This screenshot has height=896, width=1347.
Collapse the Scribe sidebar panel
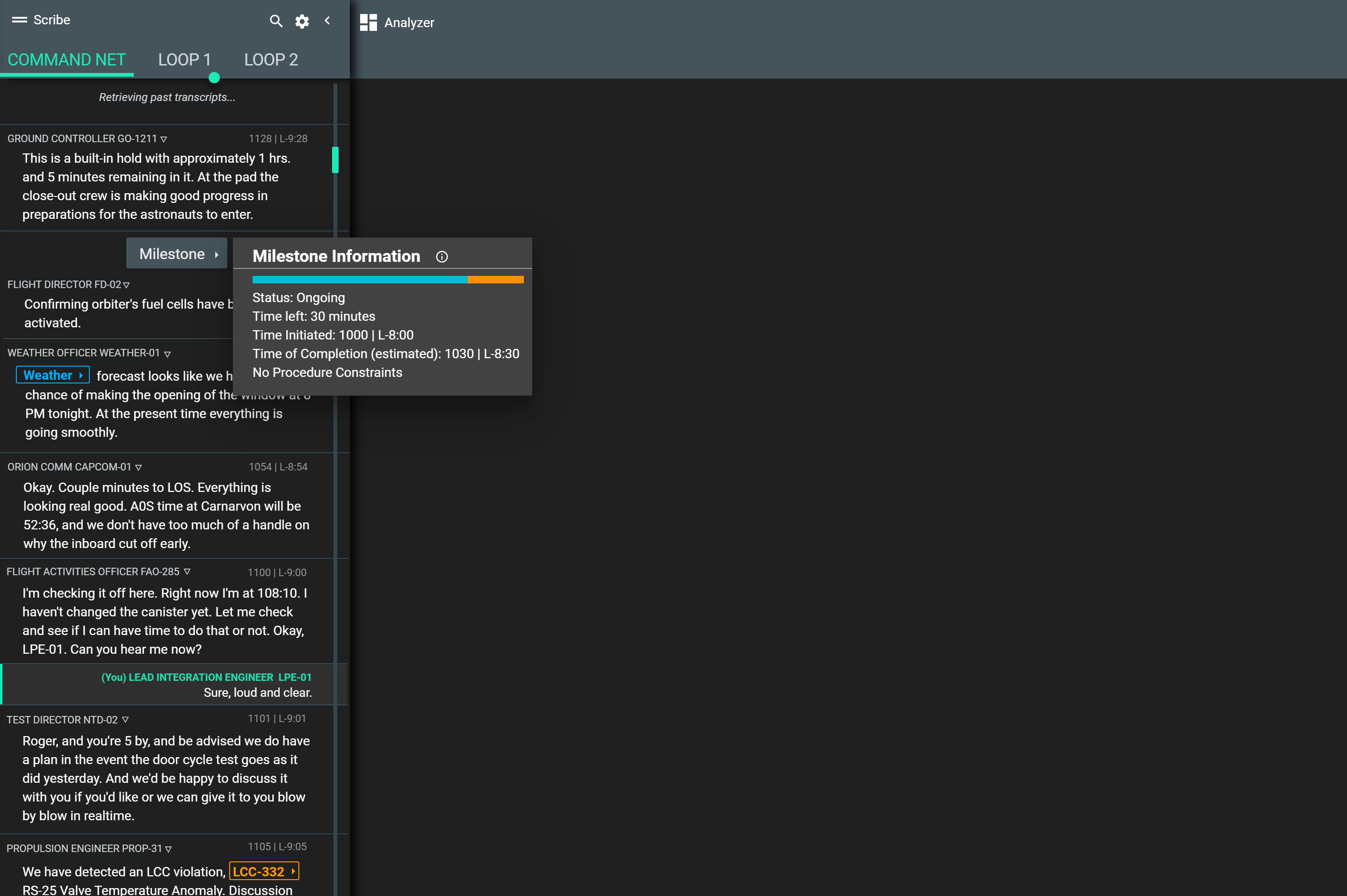pyautogui.click(x=328, y=20)
